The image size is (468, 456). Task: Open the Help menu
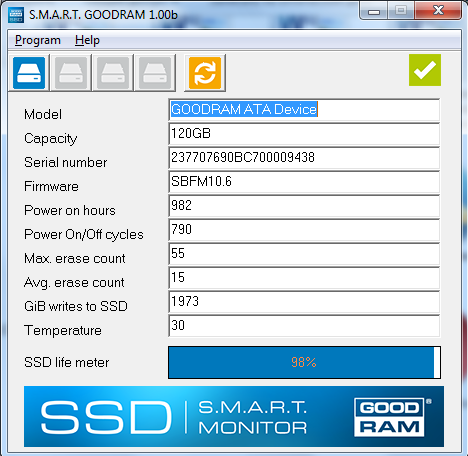point(87,40)
